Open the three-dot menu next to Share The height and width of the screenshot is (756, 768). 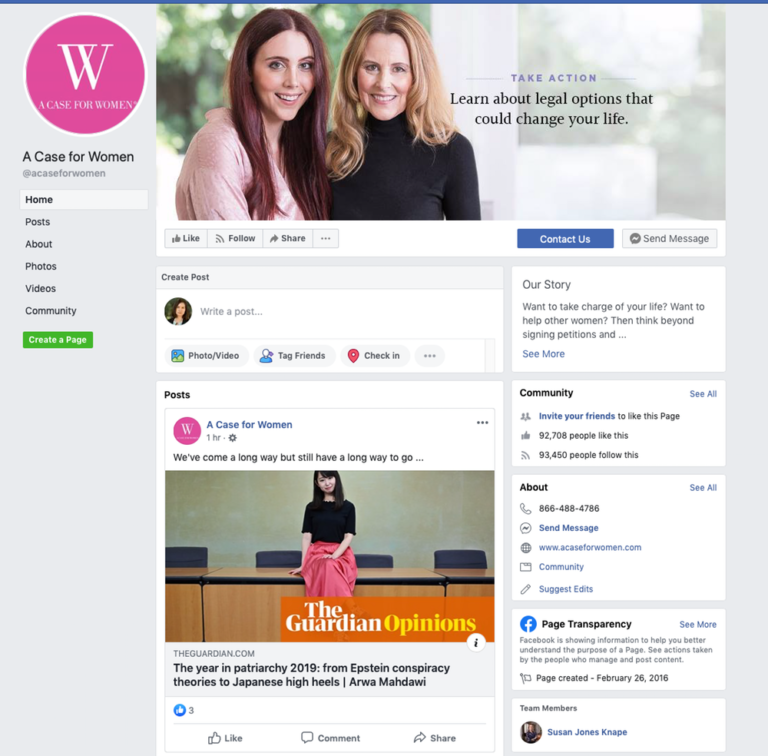[326, 238]
